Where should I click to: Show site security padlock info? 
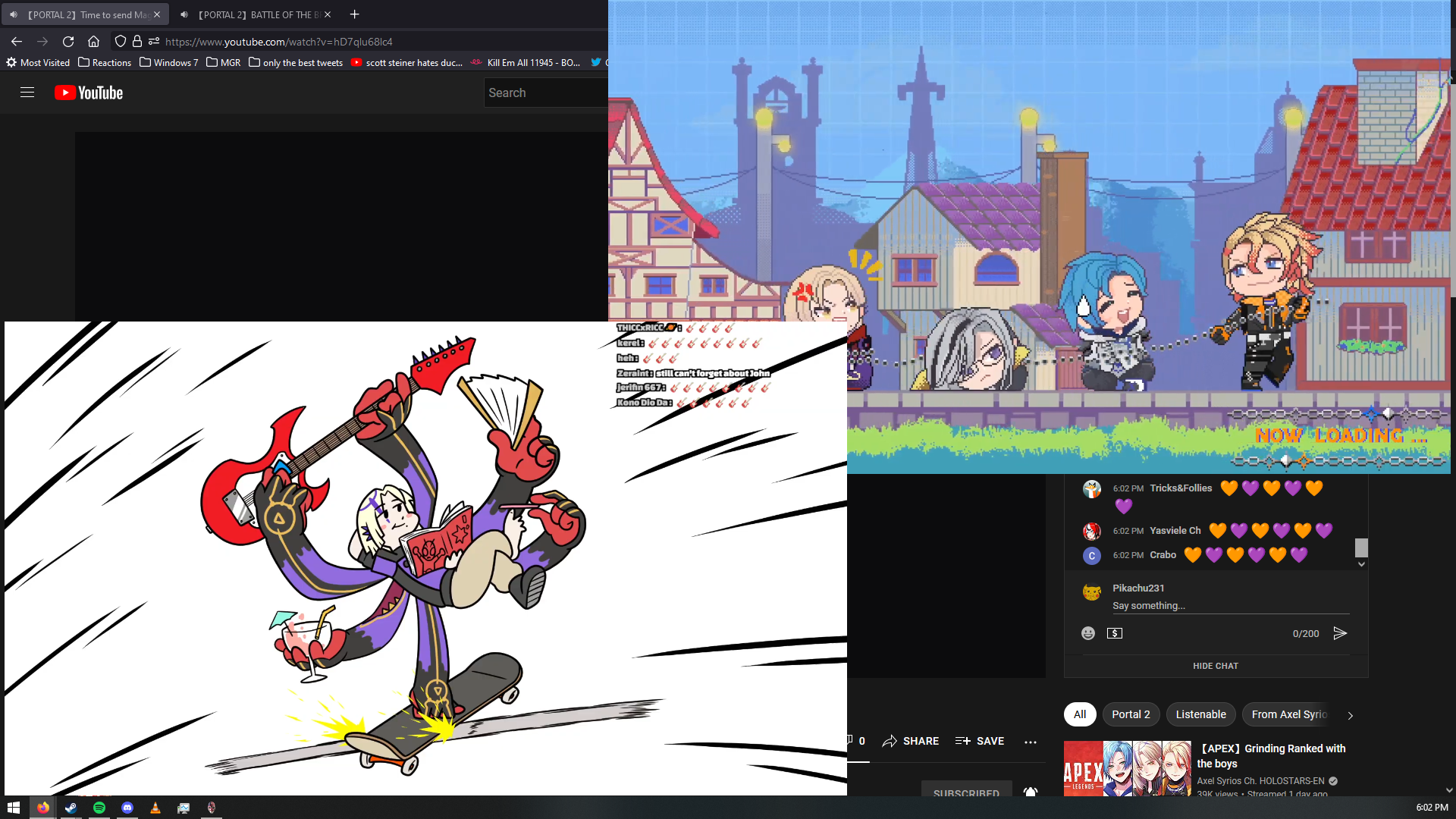137,42
